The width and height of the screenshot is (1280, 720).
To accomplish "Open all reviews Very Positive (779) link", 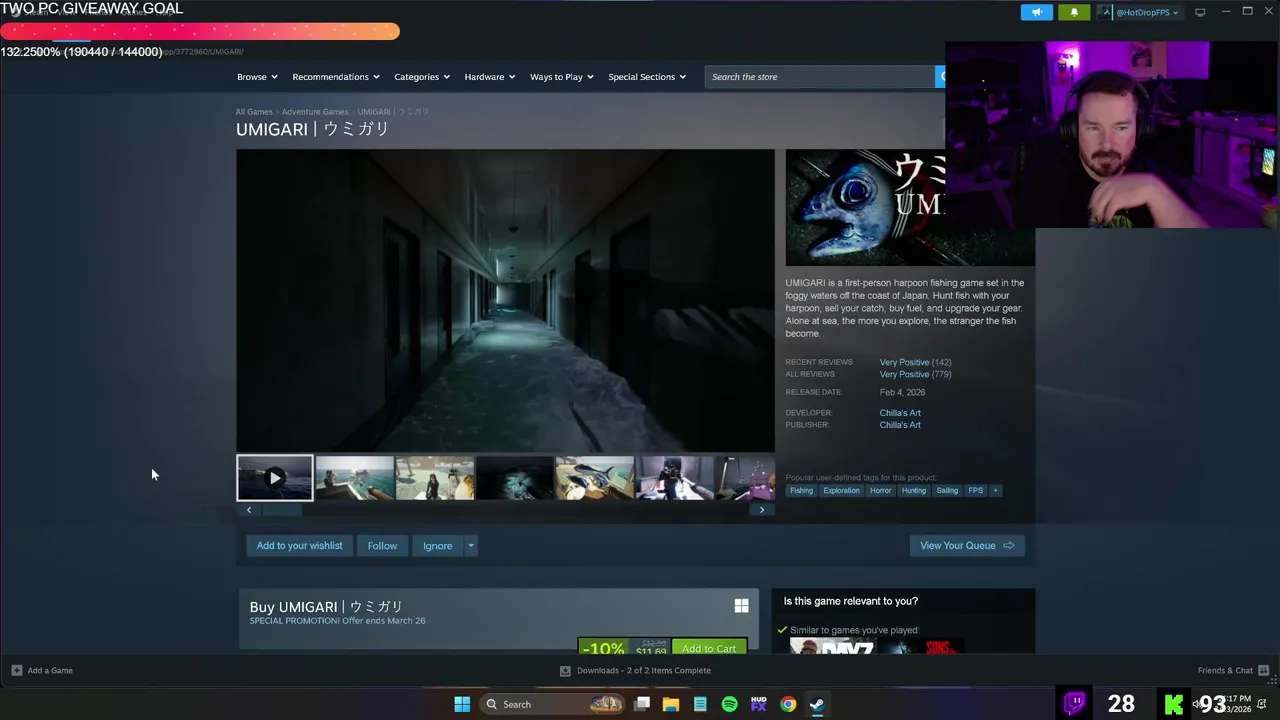I will coord(915,374).
